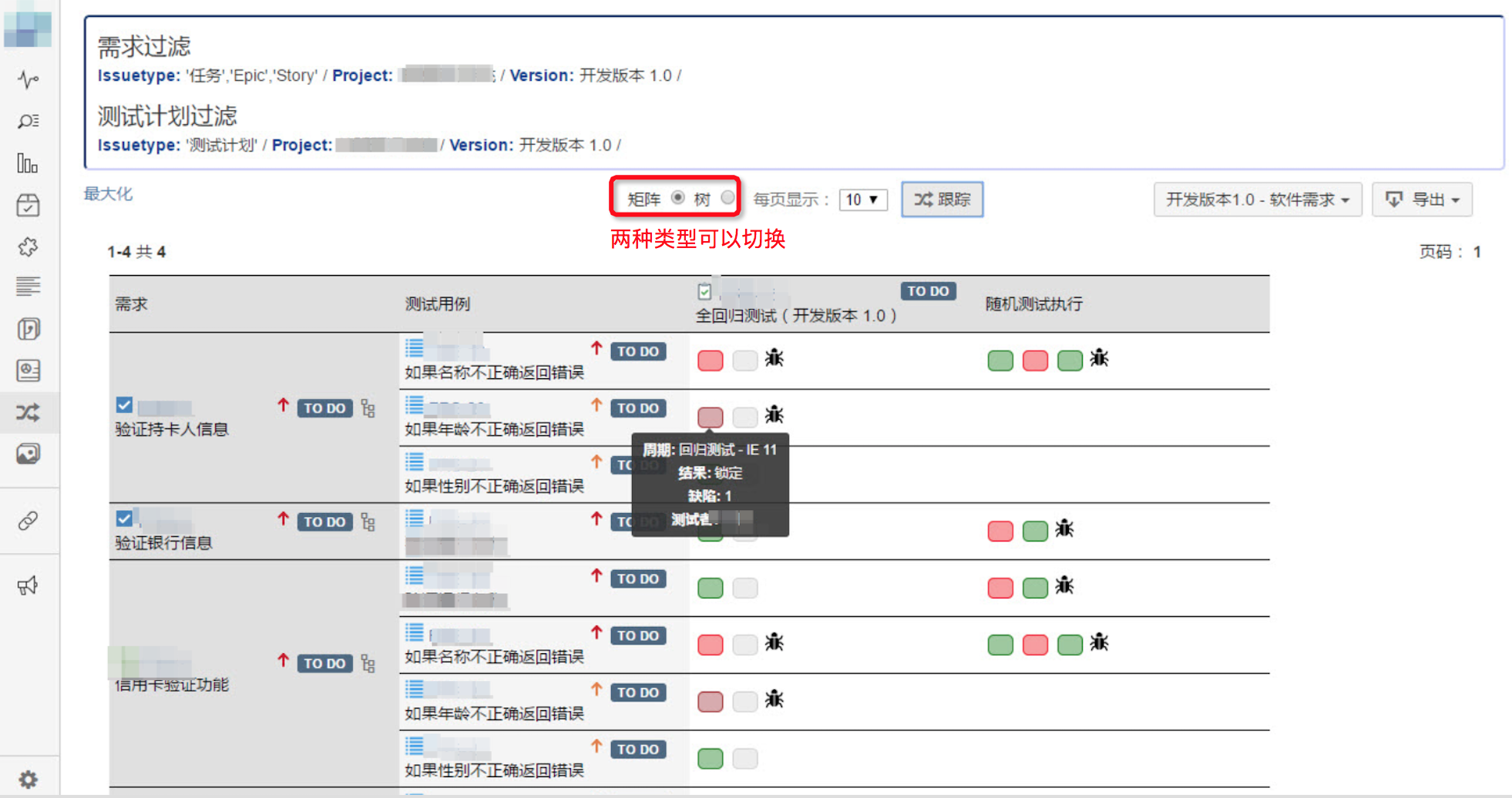Screen dimensions: 1512x798
Task: Switch to 树 view via its radio button
Action: coord(728,197)
